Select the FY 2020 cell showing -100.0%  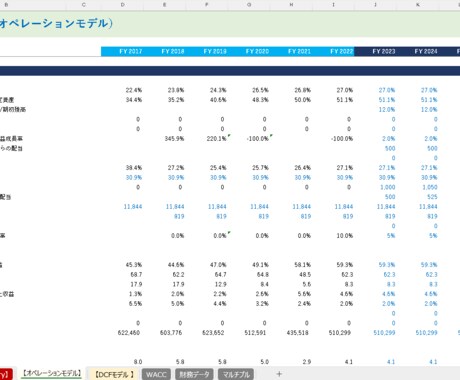[259, 138]
